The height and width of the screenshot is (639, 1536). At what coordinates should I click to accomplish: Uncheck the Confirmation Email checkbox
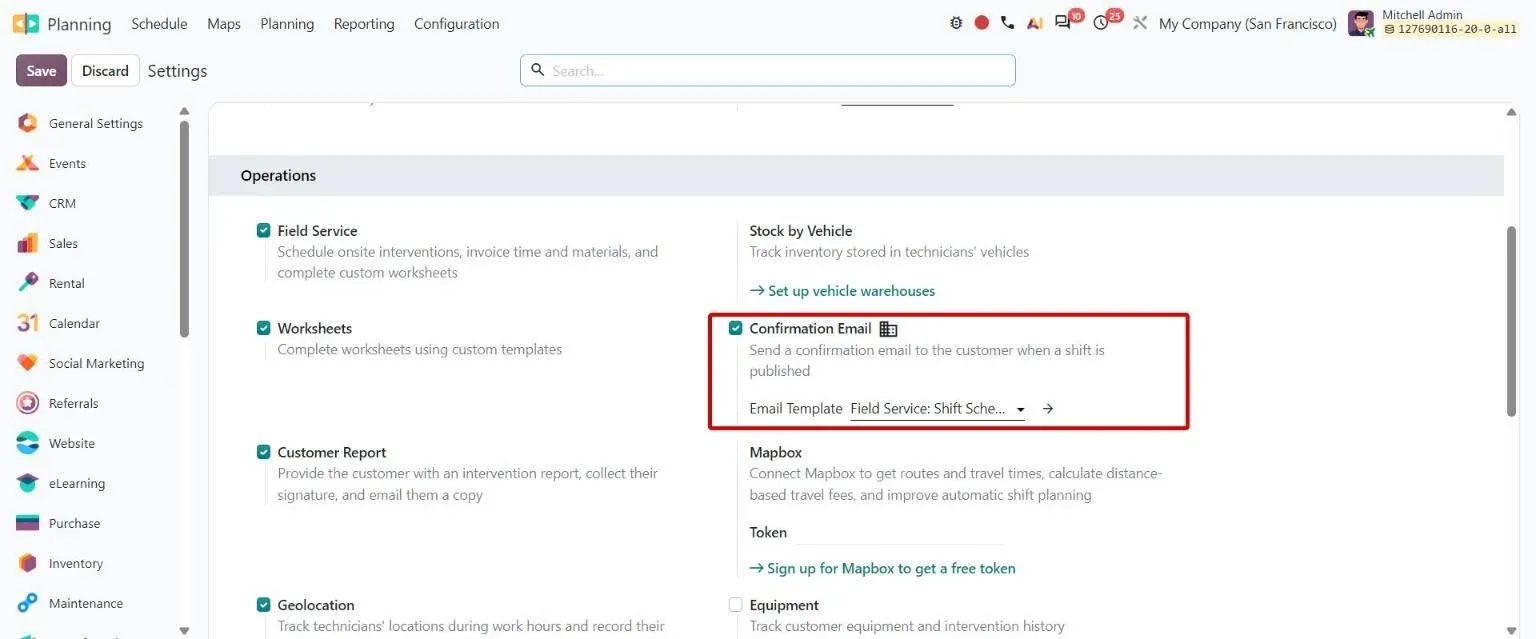click(x=736, y=328)
